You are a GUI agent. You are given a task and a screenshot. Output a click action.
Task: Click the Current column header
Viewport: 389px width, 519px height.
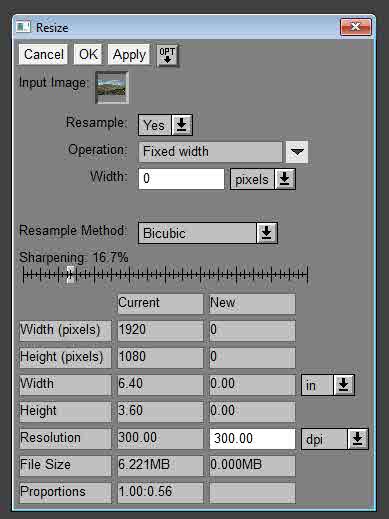[160, 303]
